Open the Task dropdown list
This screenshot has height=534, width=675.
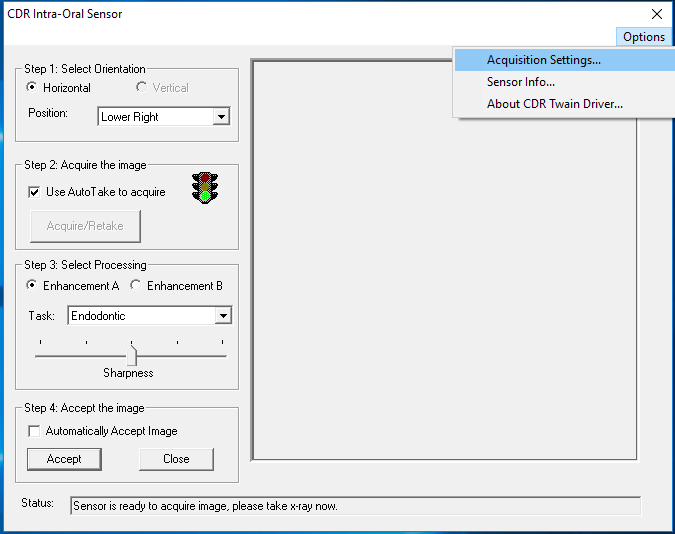click(x=223, y=316)
